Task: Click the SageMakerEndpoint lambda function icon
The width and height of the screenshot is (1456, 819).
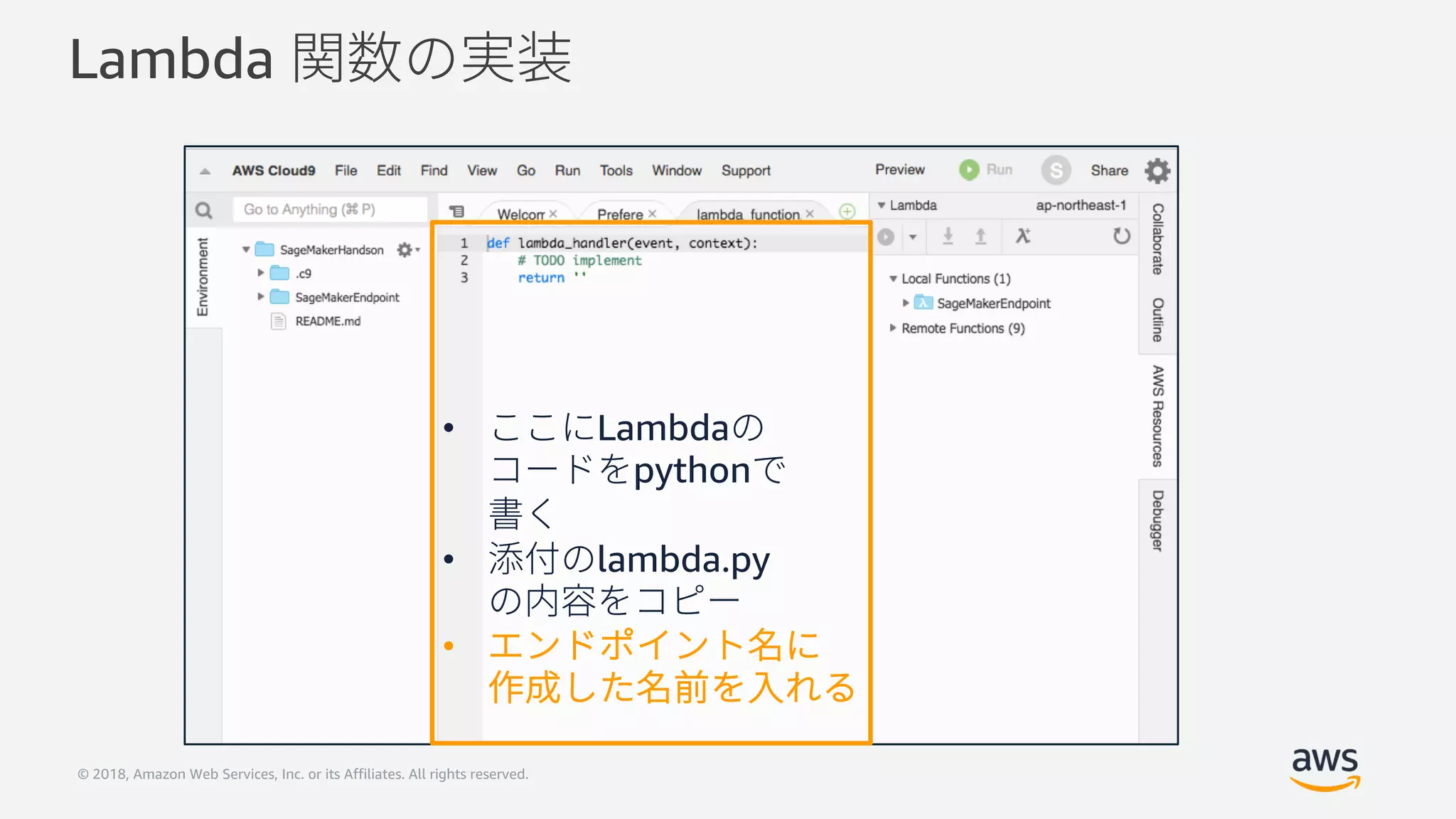Action: (923, 303)
